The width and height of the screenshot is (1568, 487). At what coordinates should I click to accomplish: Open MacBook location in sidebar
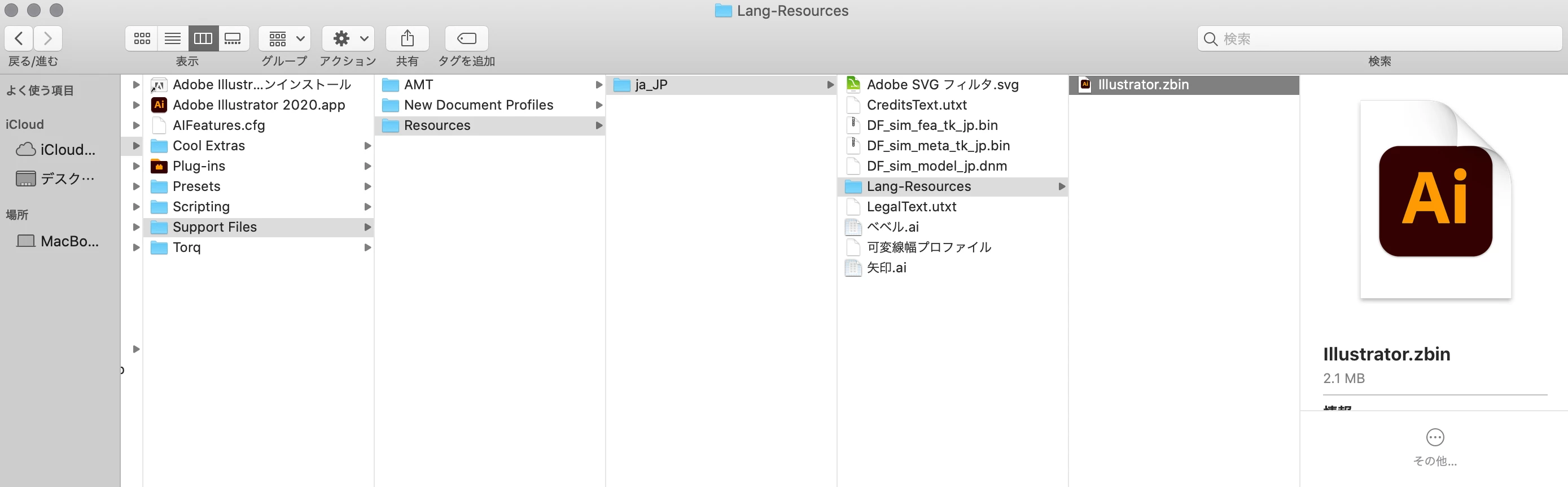point(58,241)
